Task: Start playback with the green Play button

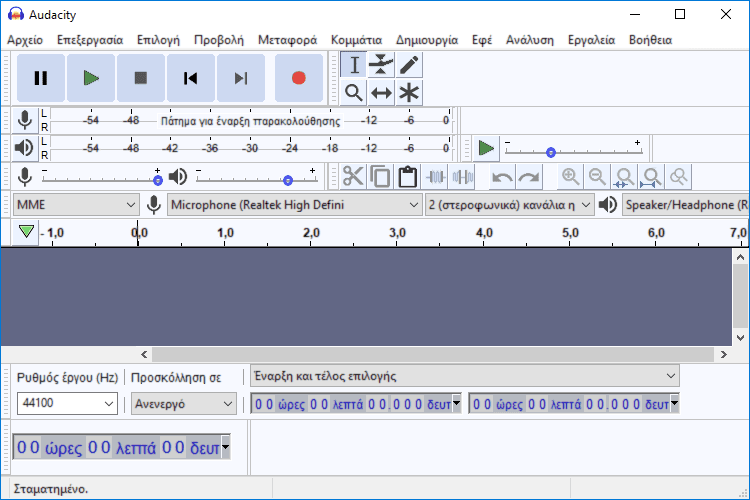Action: tap(91, 78)
